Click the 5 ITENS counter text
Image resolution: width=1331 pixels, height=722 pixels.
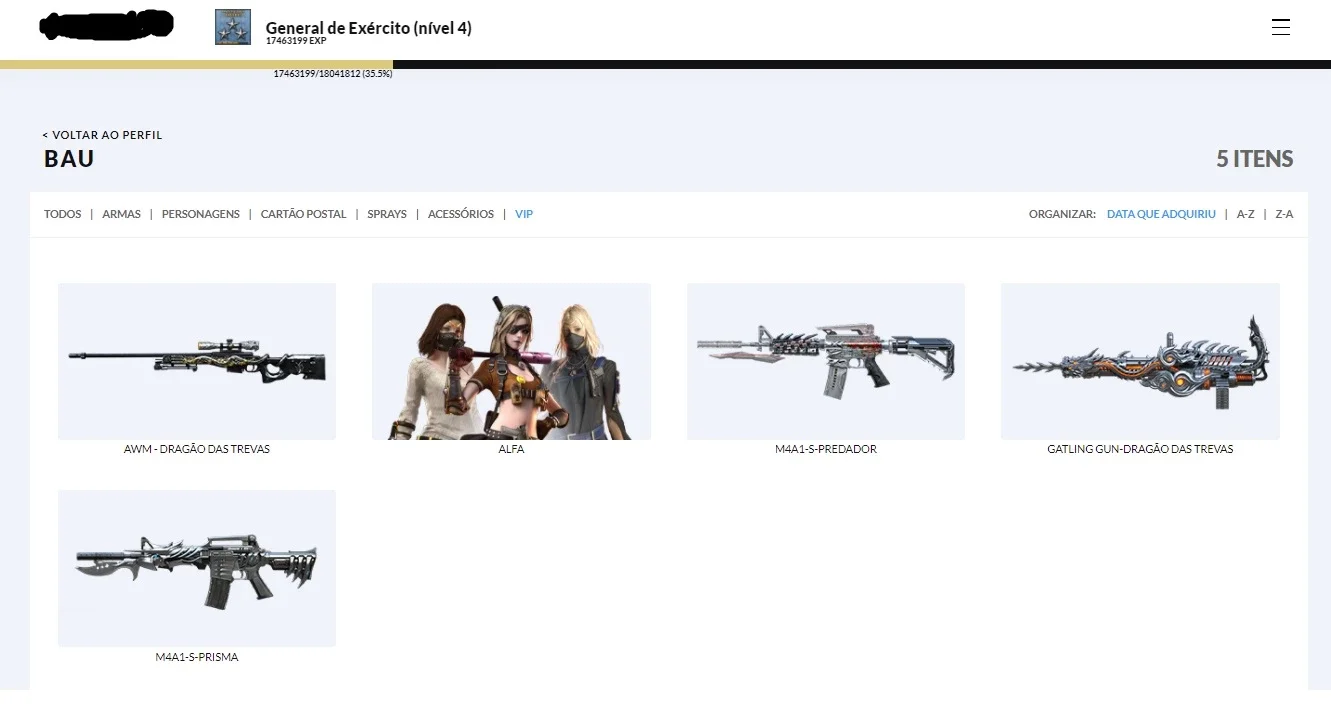(x=1255, y=159)
